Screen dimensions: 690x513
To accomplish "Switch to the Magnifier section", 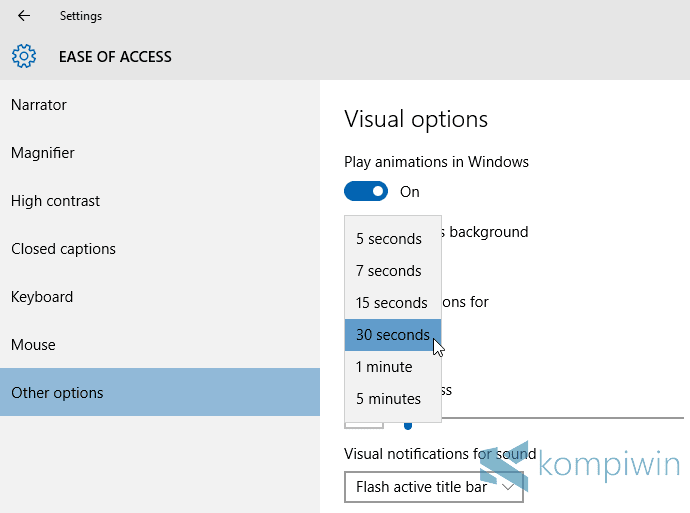I will [43, 153].
